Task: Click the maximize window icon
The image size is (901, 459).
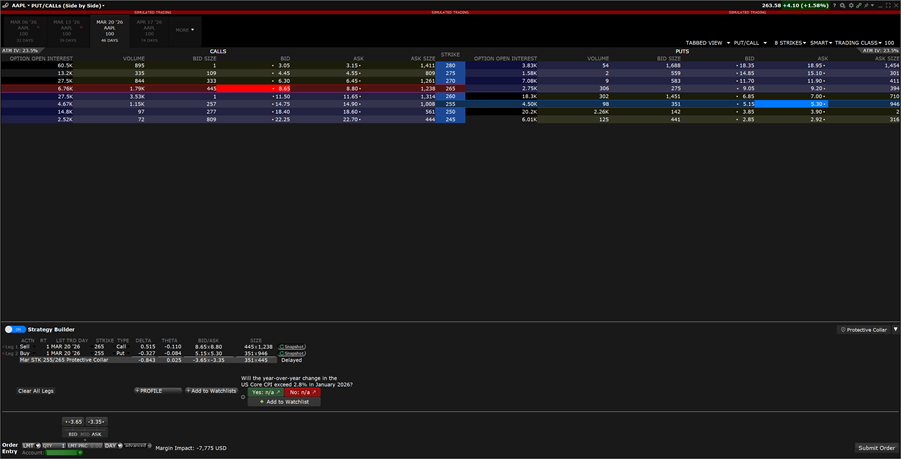Action: (887, 5)
